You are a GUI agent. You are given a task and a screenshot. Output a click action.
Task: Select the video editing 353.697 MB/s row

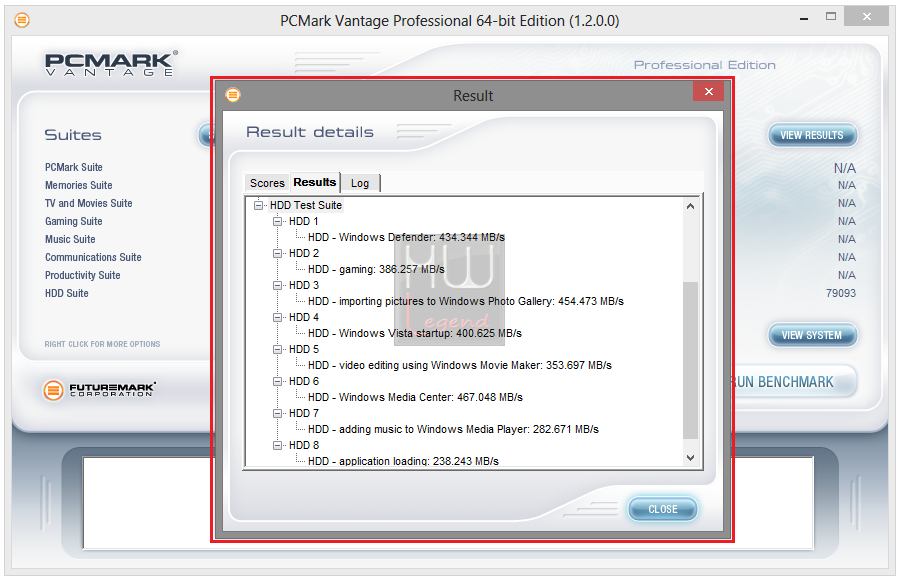[460, 365]
